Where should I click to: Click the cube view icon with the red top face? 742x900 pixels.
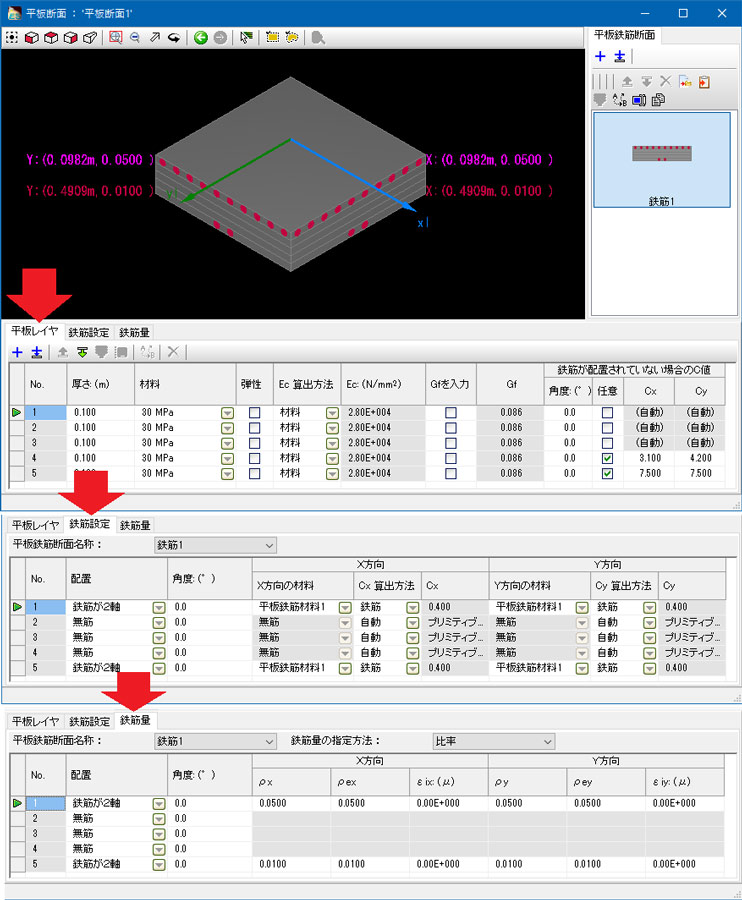51,38
